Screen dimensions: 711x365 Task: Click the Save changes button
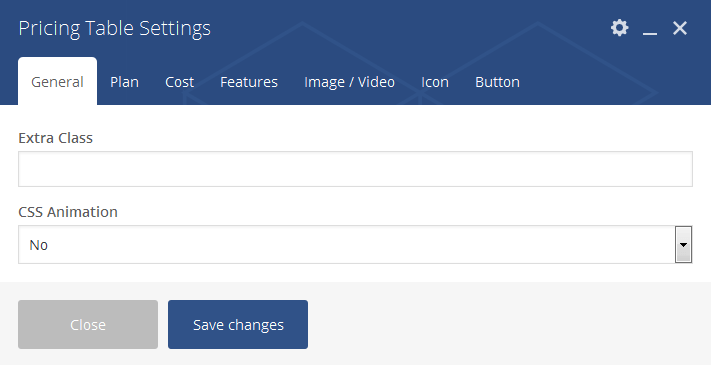(x=238, y=324)
